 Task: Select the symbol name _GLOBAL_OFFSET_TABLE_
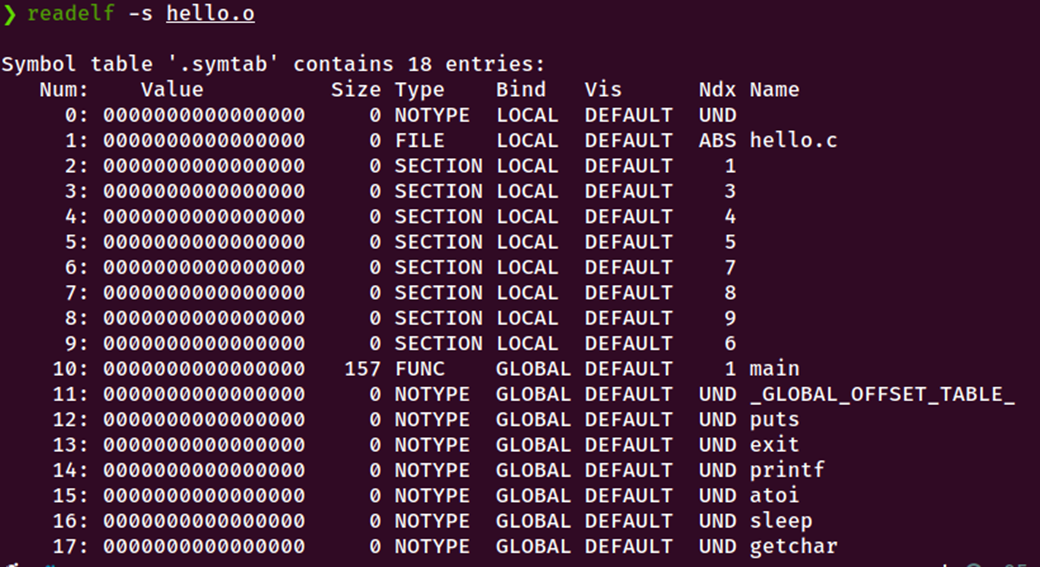click(x=882, y=395)
